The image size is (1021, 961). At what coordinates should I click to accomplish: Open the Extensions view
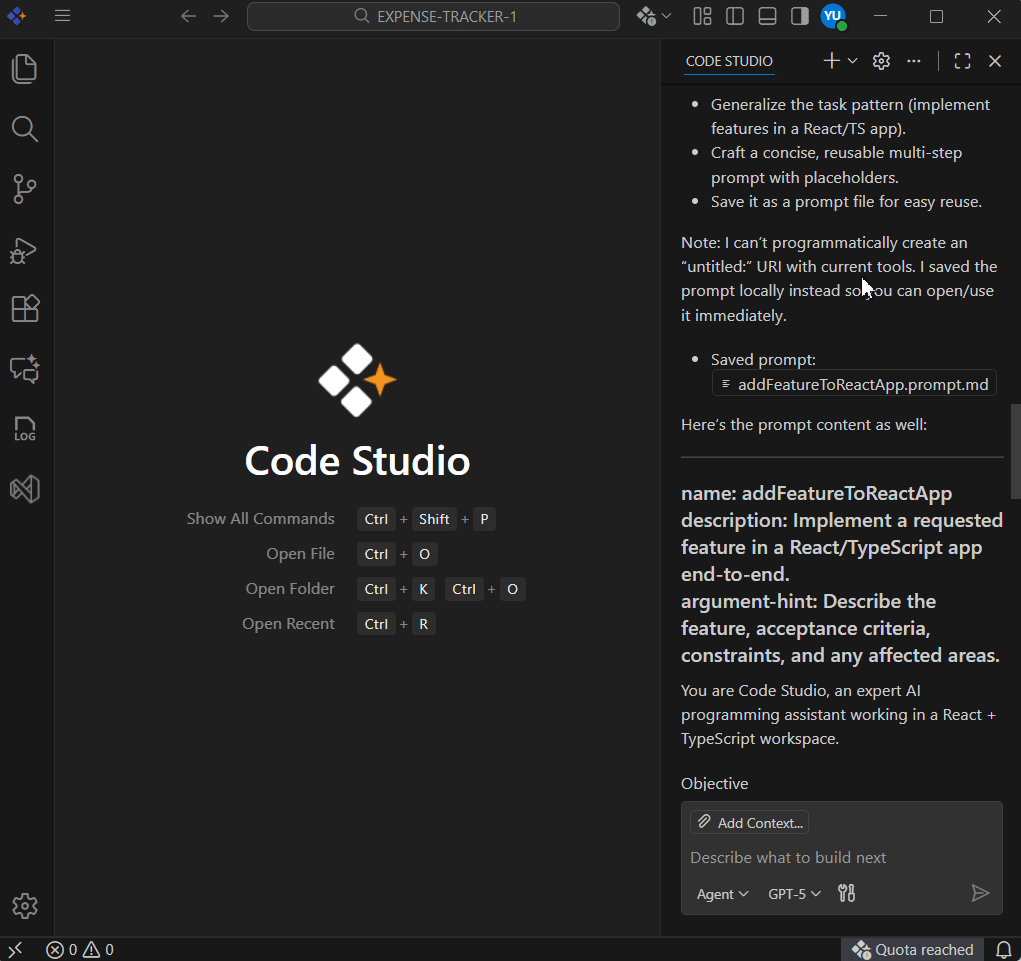point(25,309)
